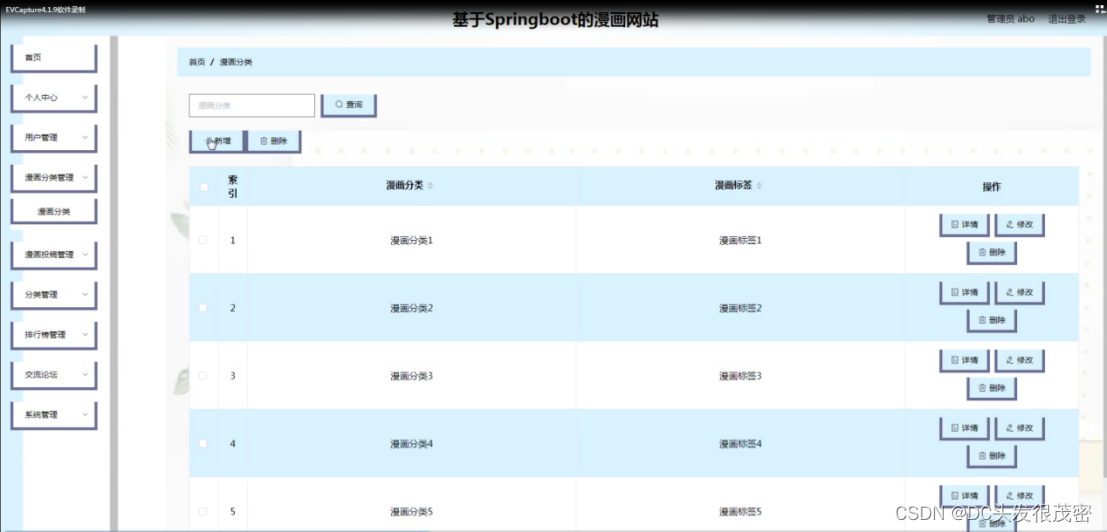Click the 漫画标签3 table cell
1107x532 pixels.
741,376
